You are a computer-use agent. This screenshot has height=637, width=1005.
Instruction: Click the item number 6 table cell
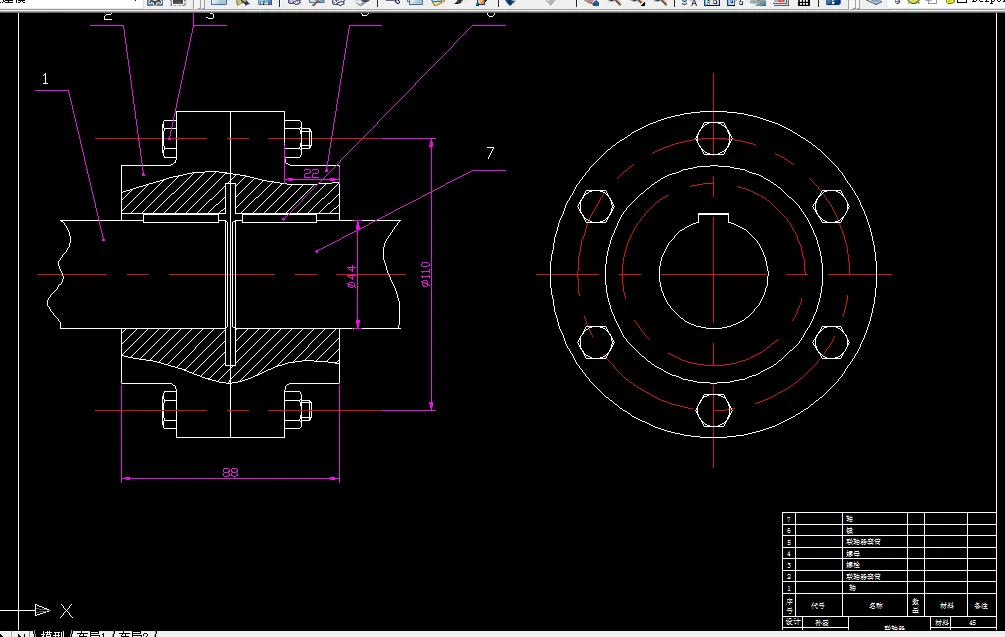point(788,530)
